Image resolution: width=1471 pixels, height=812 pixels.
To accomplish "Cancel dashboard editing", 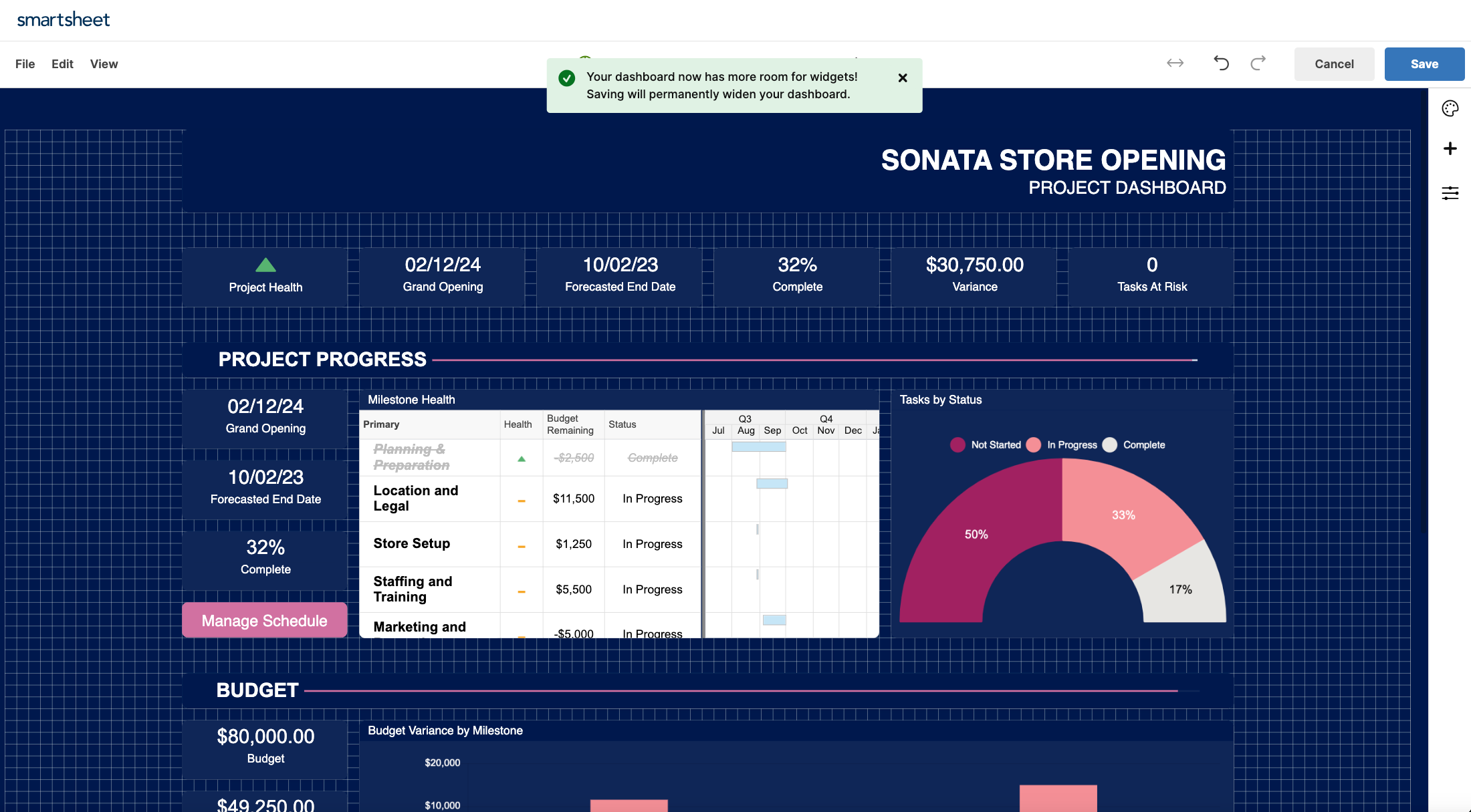I will 1333,64.
